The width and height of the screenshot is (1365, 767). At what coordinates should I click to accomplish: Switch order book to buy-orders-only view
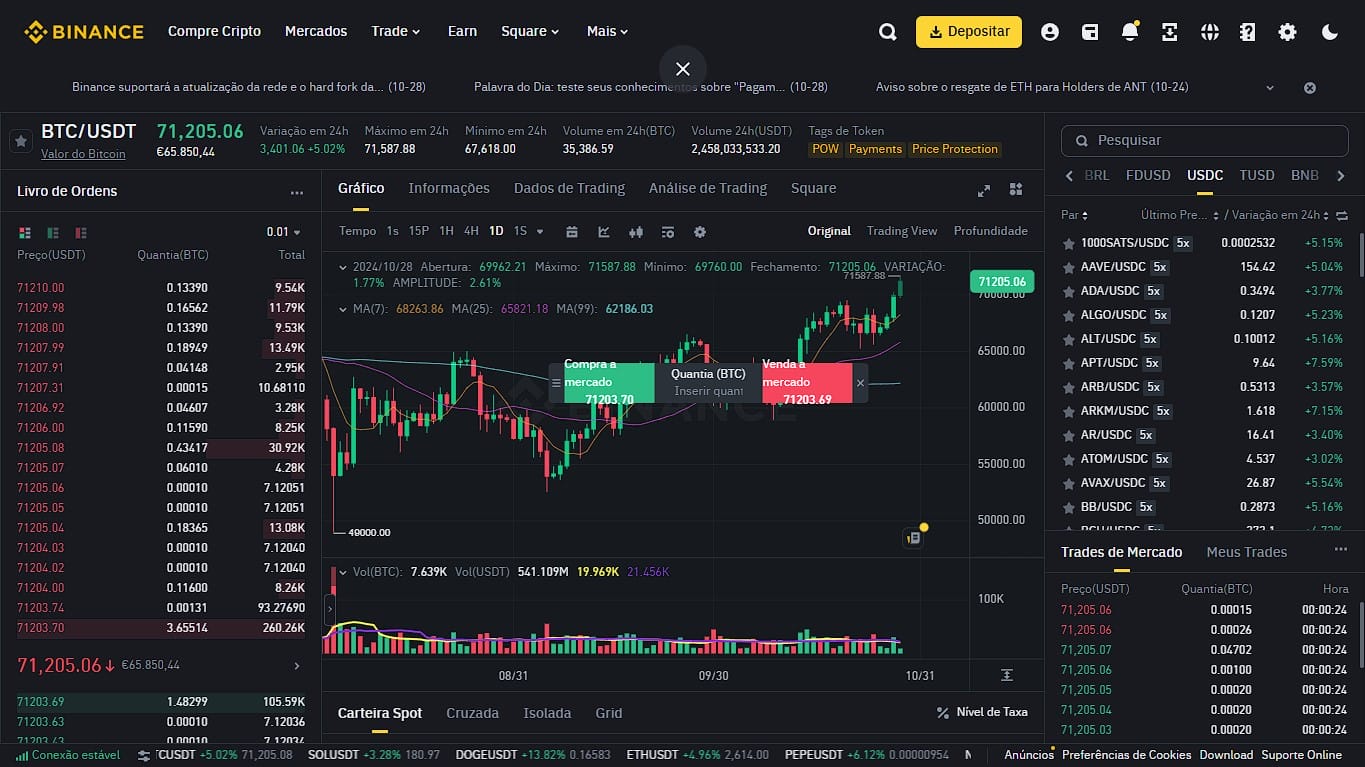[x=51, y=232]
